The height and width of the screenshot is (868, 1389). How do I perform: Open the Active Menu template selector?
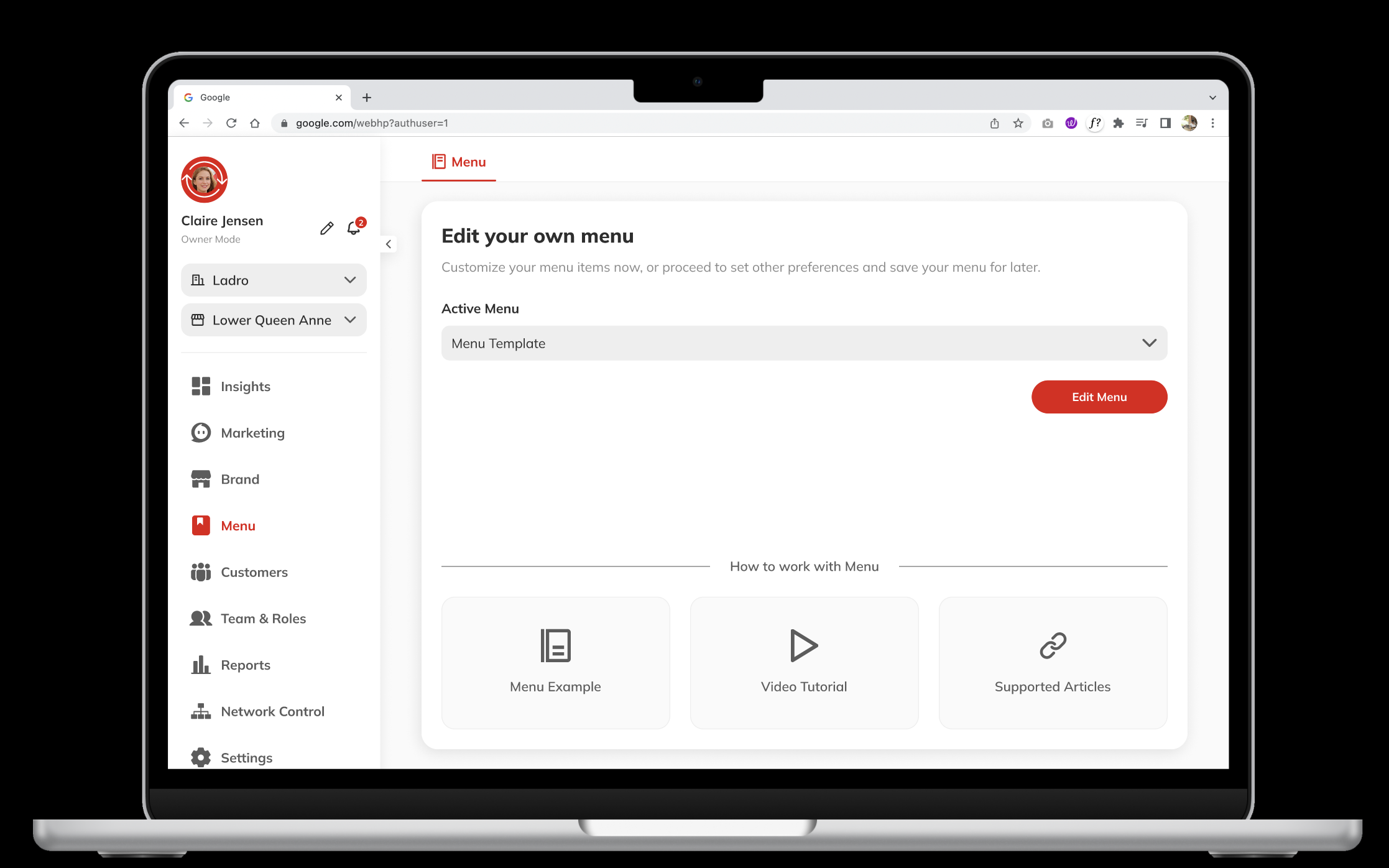click(x=804, y=343)
